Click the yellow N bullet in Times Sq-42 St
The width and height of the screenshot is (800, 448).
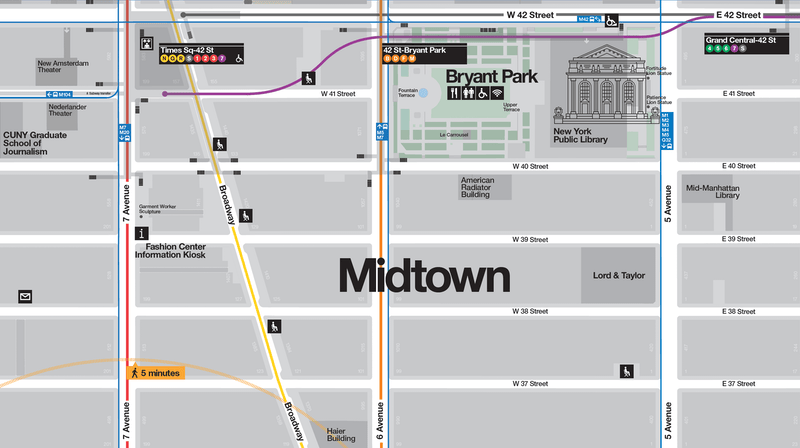[x=164, y=59]
